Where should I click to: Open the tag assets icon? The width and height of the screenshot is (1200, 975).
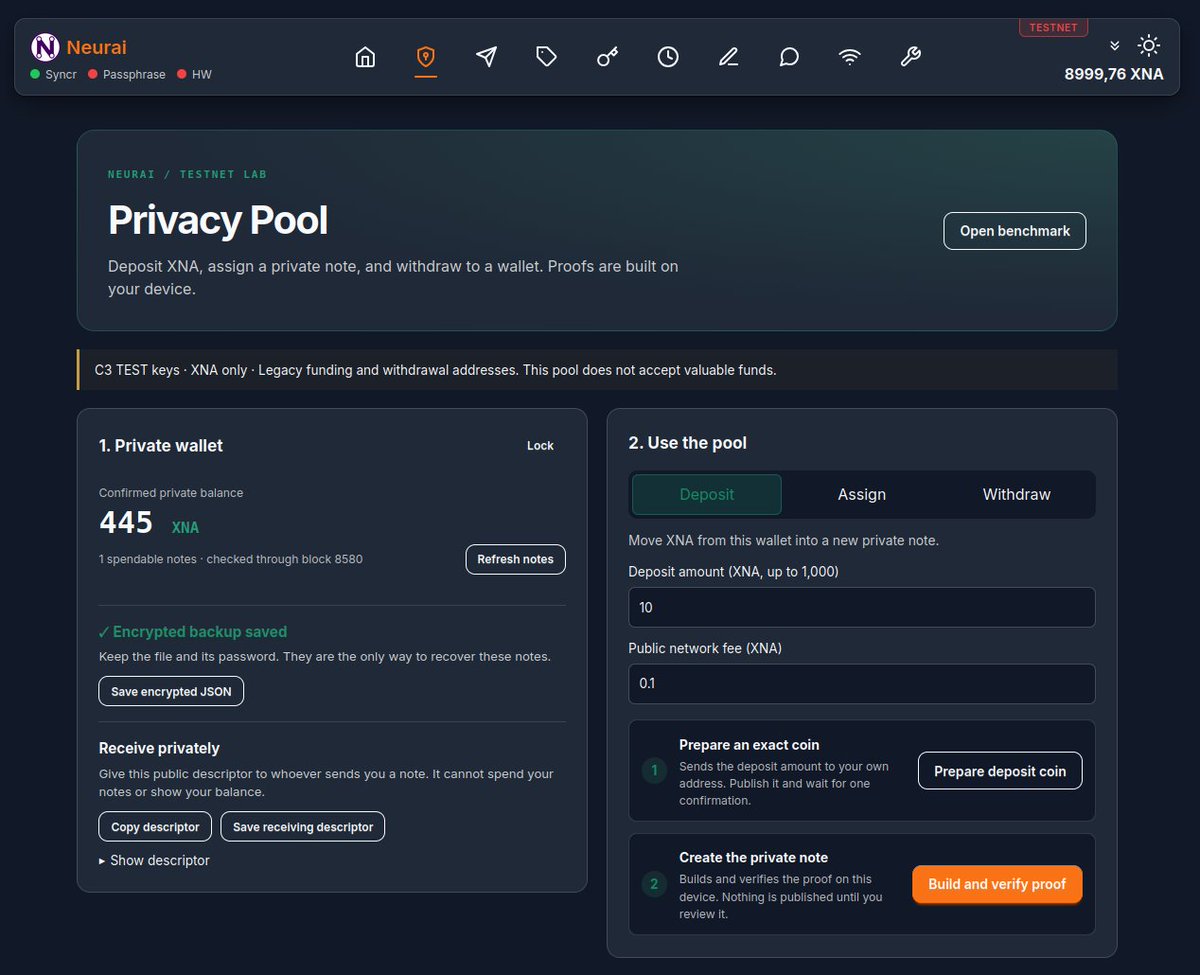tap(547, 57)
